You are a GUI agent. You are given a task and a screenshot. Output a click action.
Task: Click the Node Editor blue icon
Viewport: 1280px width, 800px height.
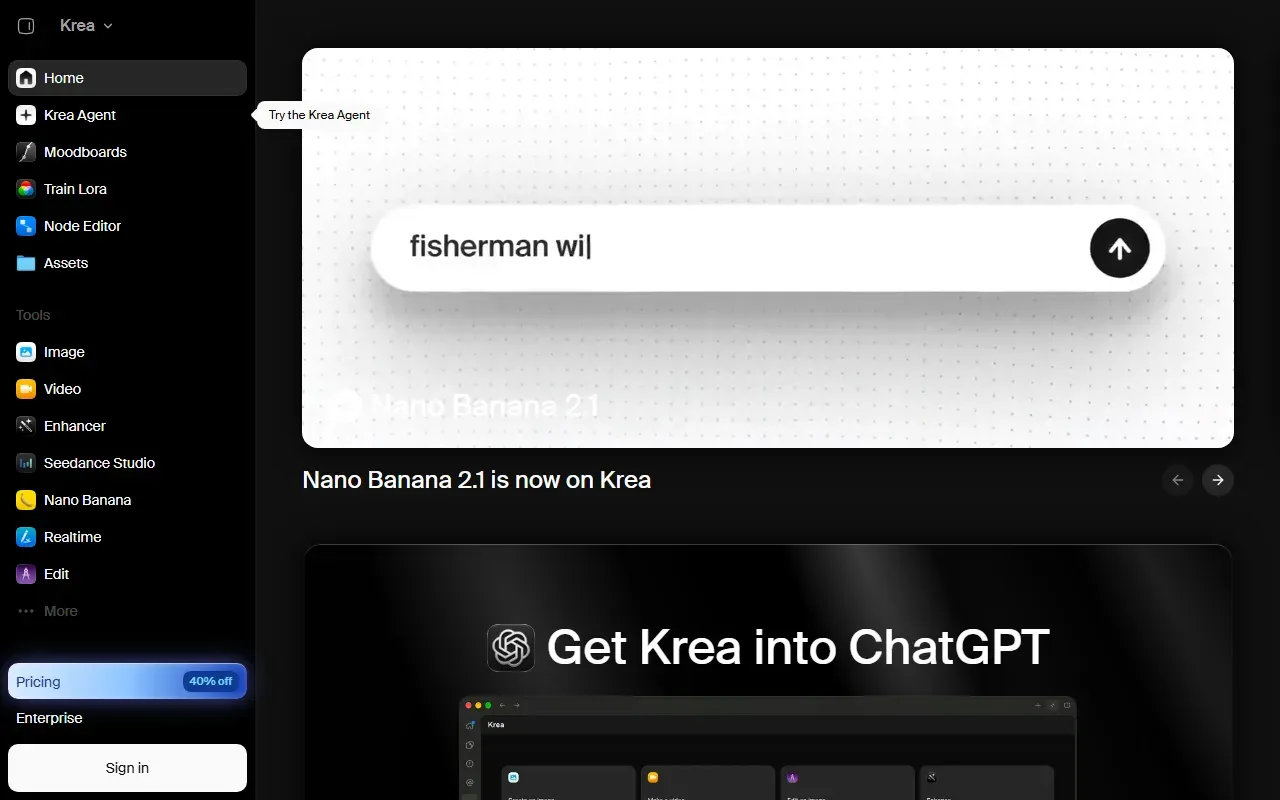pyautogui.click(x=26, y=226)
